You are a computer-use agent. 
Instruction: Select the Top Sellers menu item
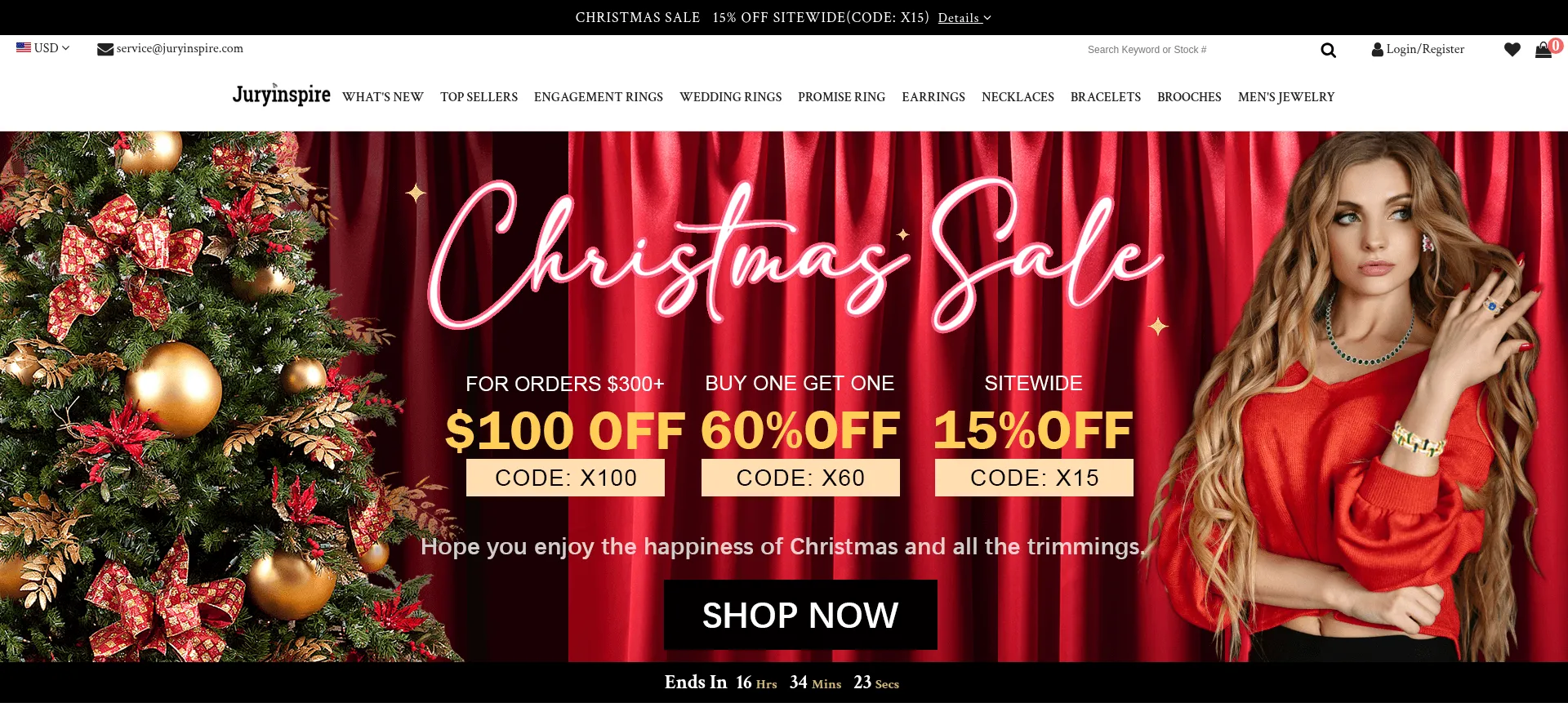(479, 97)
